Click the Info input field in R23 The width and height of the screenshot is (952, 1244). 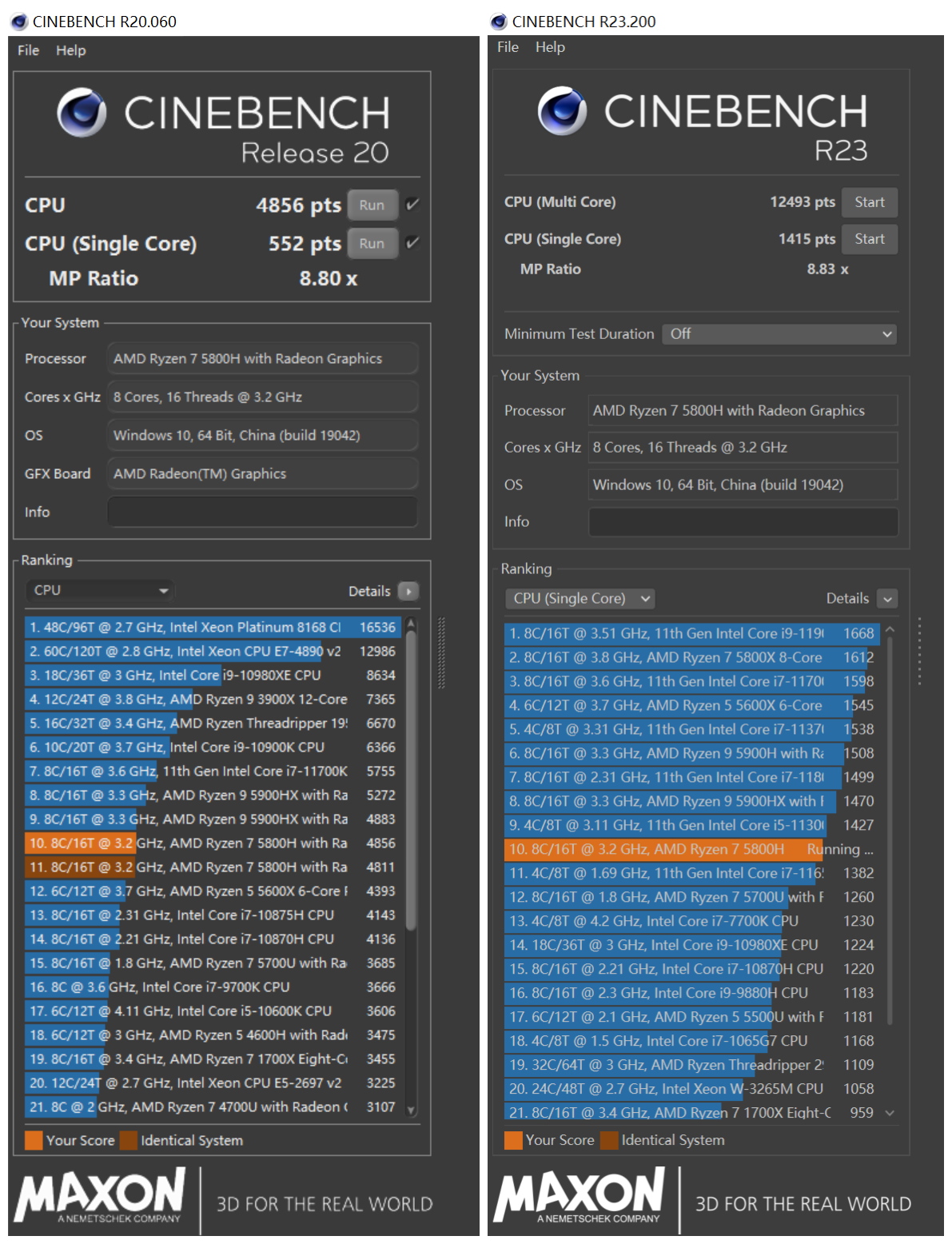tap(743, 522)
